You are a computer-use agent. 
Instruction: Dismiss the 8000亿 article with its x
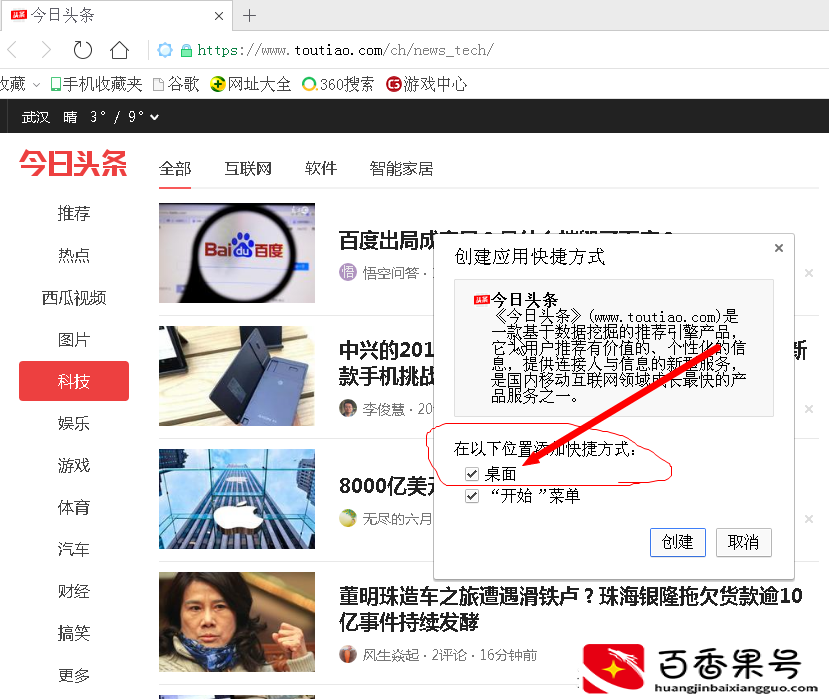808,519
